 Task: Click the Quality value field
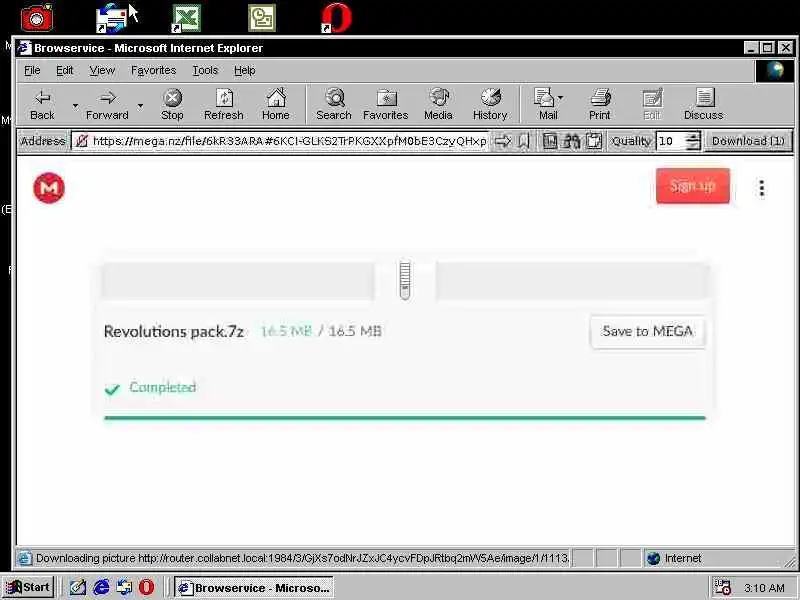coord(671,141)
